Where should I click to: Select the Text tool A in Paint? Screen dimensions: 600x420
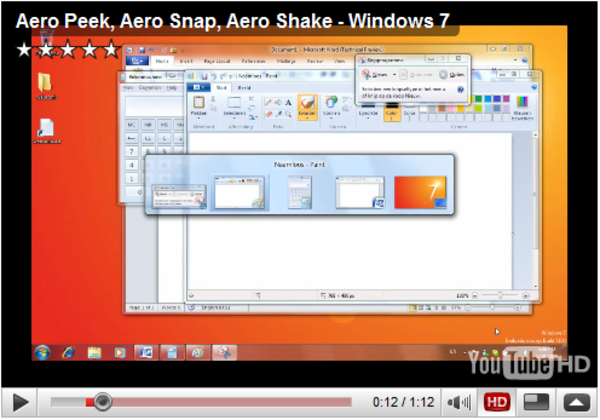288,102
